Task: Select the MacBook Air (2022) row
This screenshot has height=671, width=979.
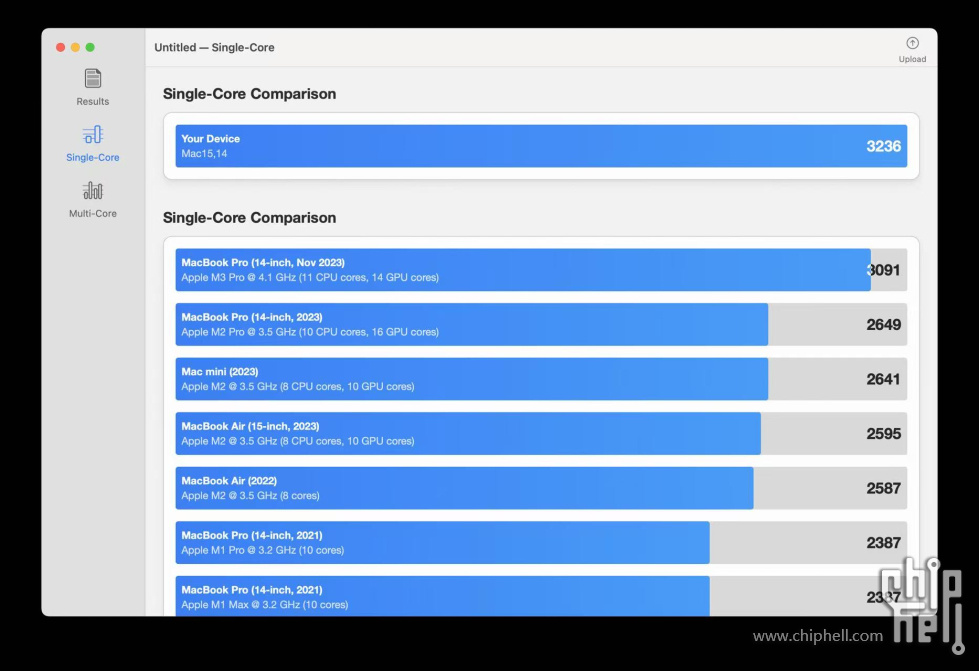Action: [x=541, y=488]
